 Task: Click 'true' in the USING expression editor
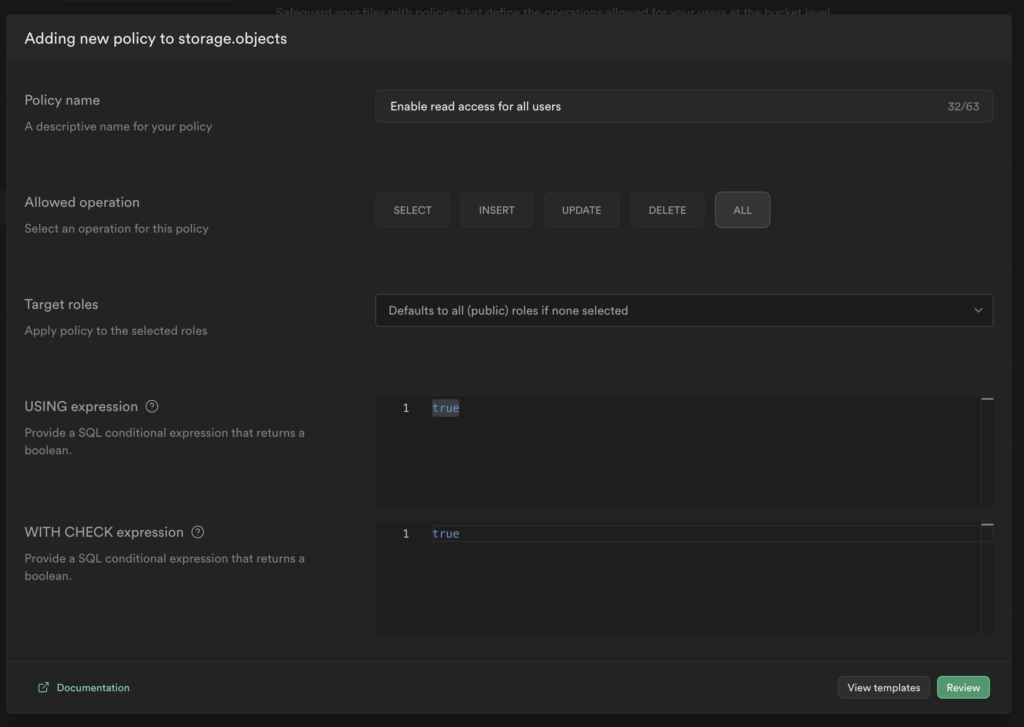coord(445,408)
